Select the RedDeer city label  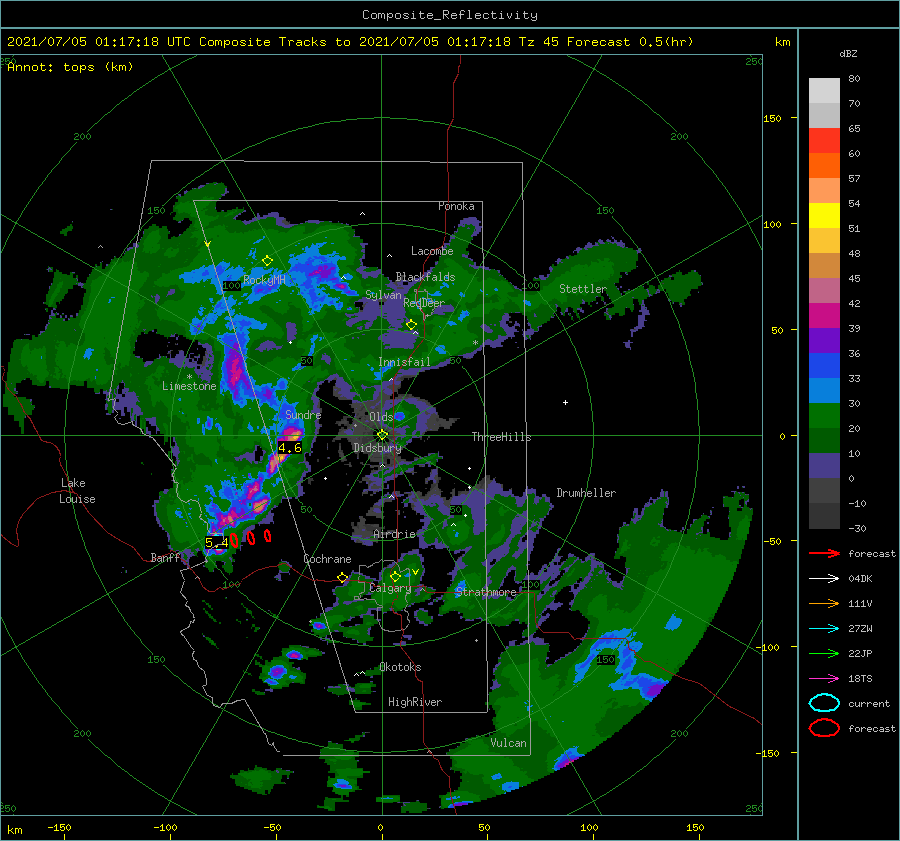[424, 303]
